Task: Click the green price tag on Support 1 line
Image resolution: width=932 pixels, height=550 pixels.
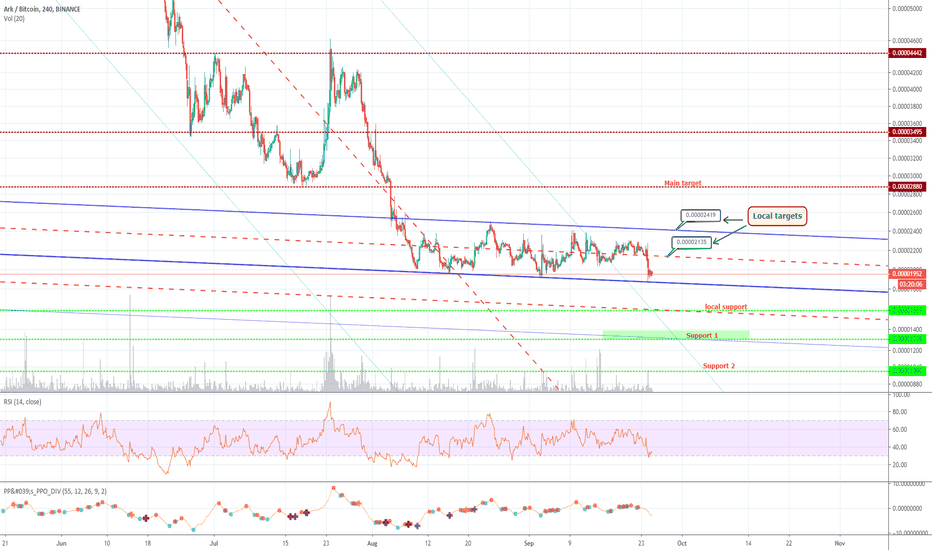Action: point(907,339)
